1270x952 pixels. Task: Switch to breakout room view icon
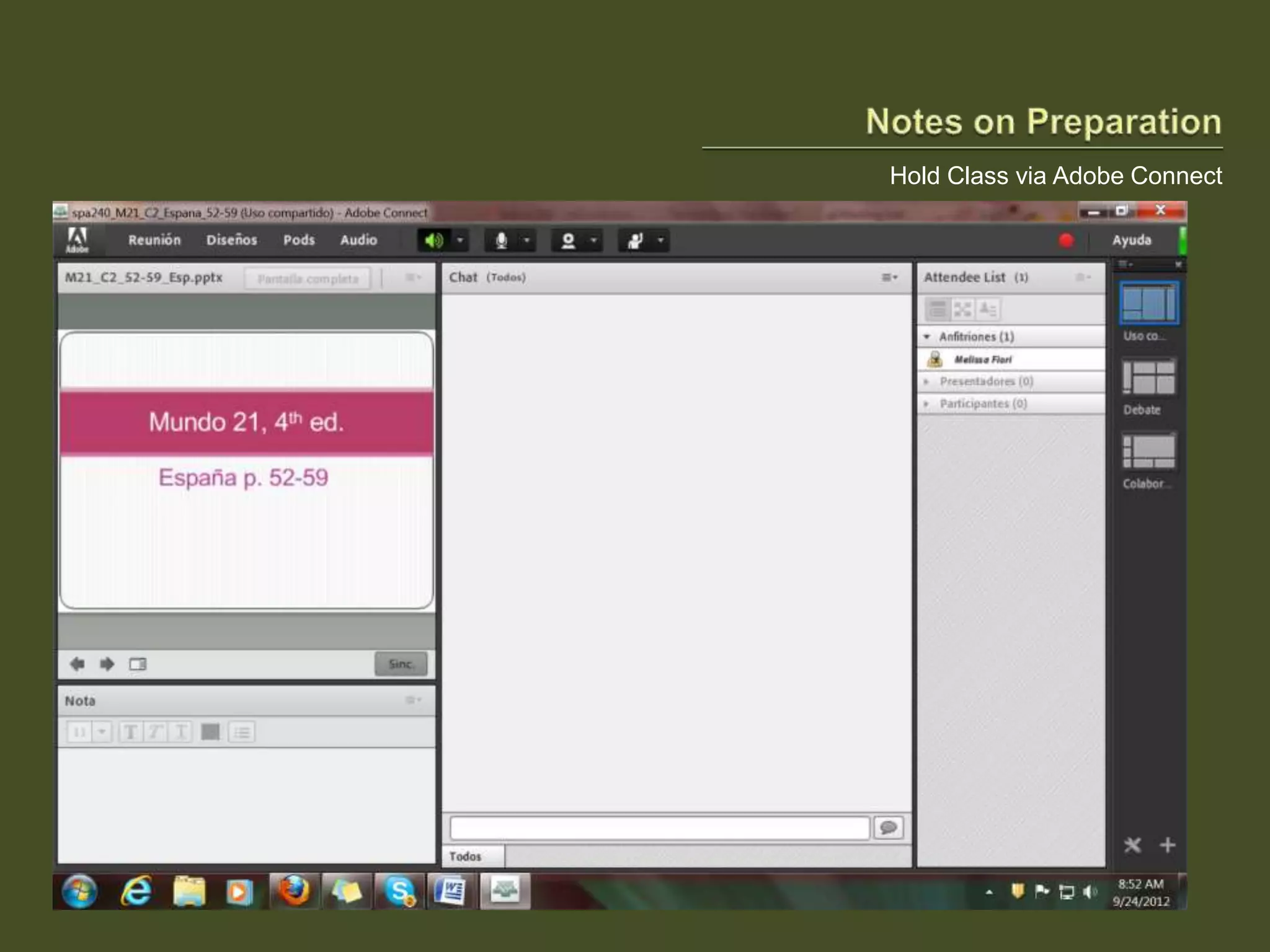(x=962, y=309)
